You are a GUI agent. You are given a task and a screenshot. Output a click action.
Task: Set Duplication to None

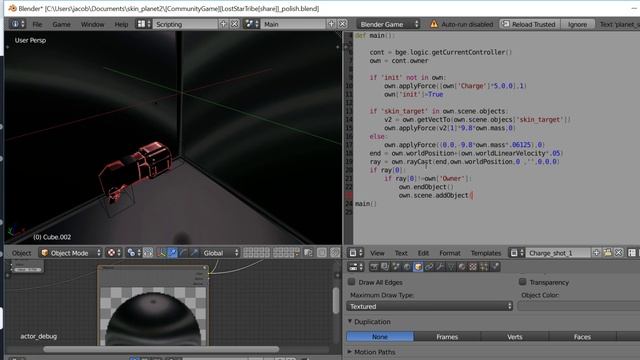point(380,337)
